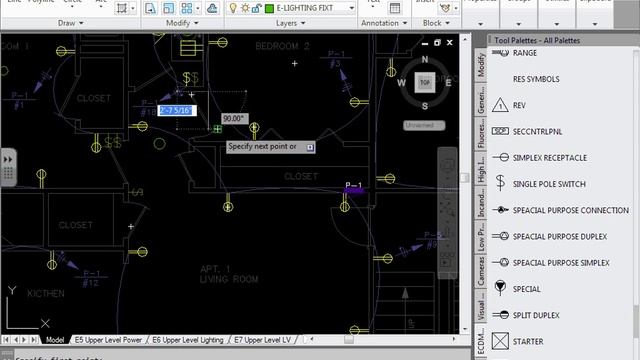Viewport: 640px width, 360px height.
Task: Go to the last layout tab arrow
Action: pyautogui.click(x=33, y=340)
